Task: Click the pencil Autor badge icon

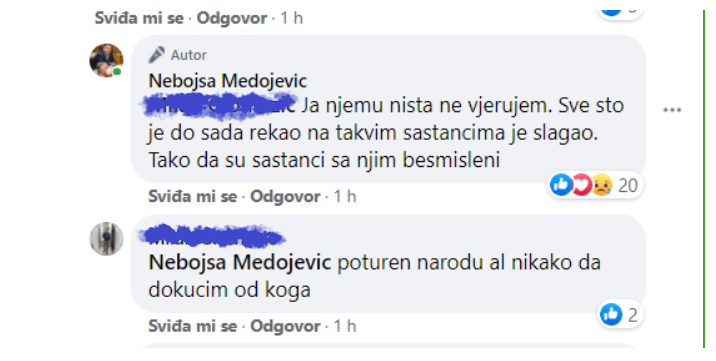Action: click(x=156, y=55)
